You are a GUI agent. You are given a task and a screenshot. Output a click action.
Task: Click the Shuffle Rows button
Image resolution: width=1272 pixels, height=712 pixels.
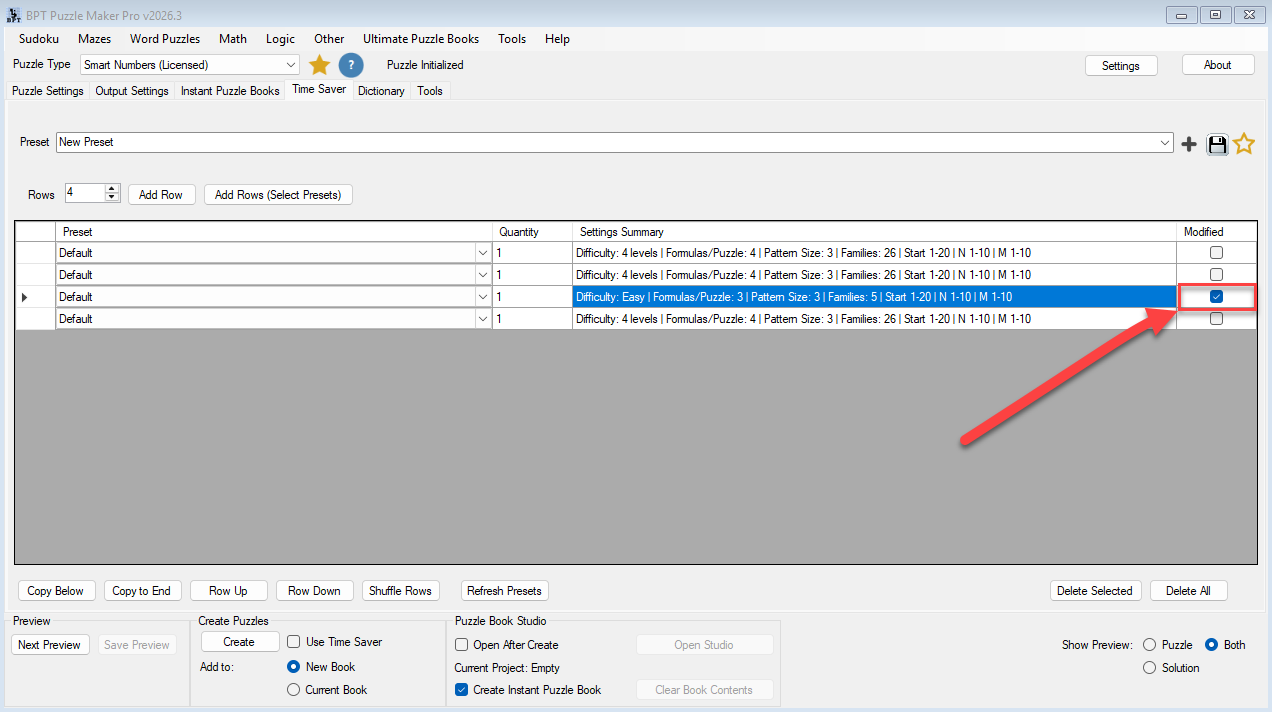[400, 591]
